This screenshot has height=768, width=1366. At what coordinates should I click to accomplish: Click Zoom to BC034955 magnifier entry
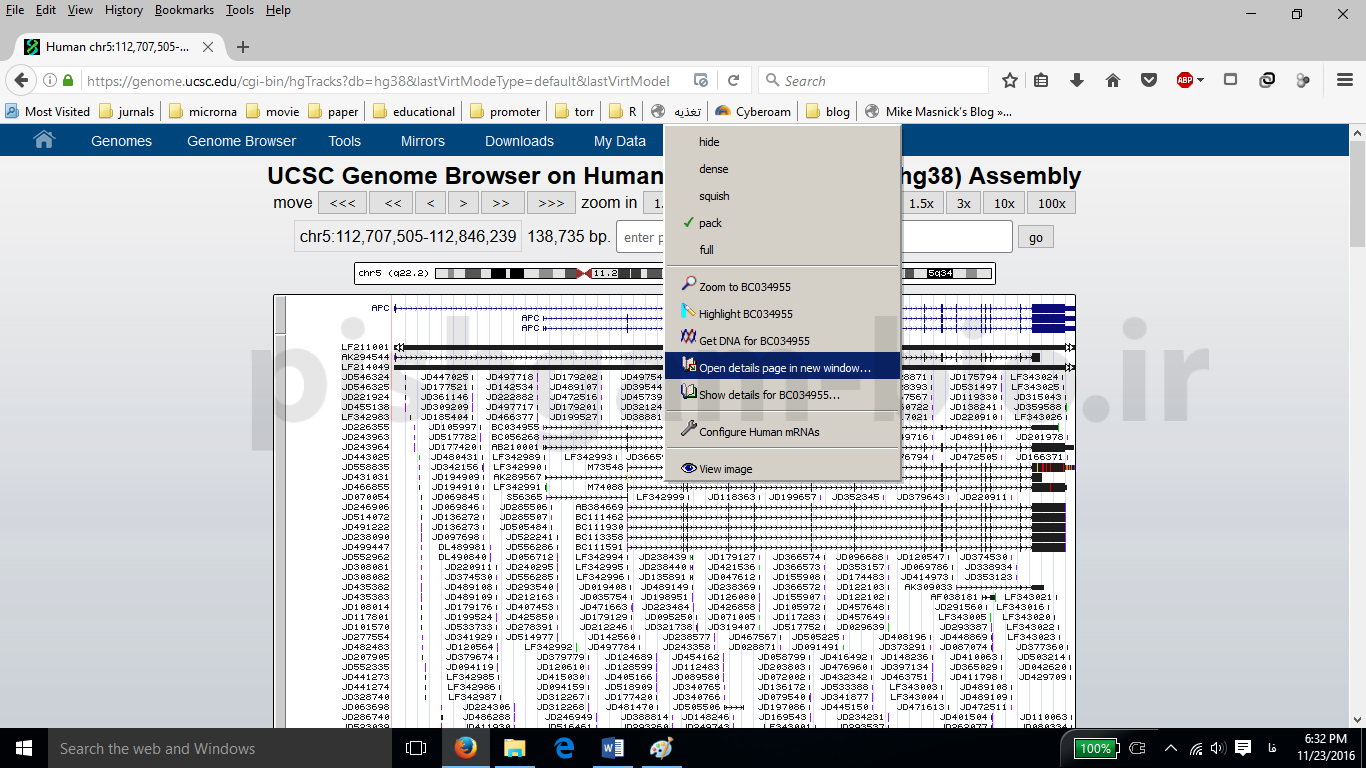tap(744, 287)
